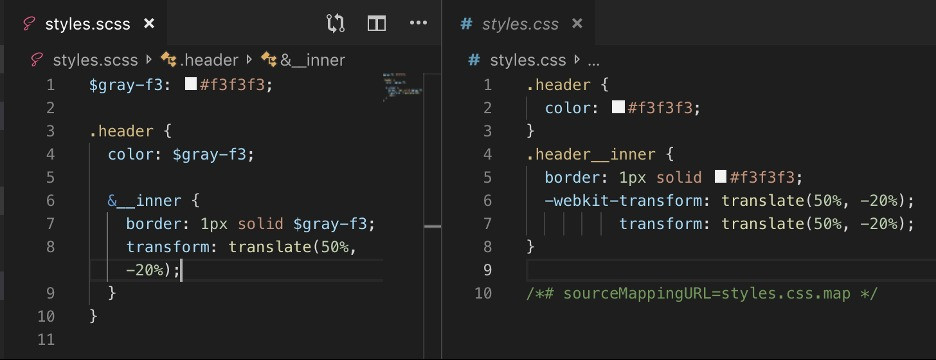Click empty line 9 in styles.css

[731, 270]
